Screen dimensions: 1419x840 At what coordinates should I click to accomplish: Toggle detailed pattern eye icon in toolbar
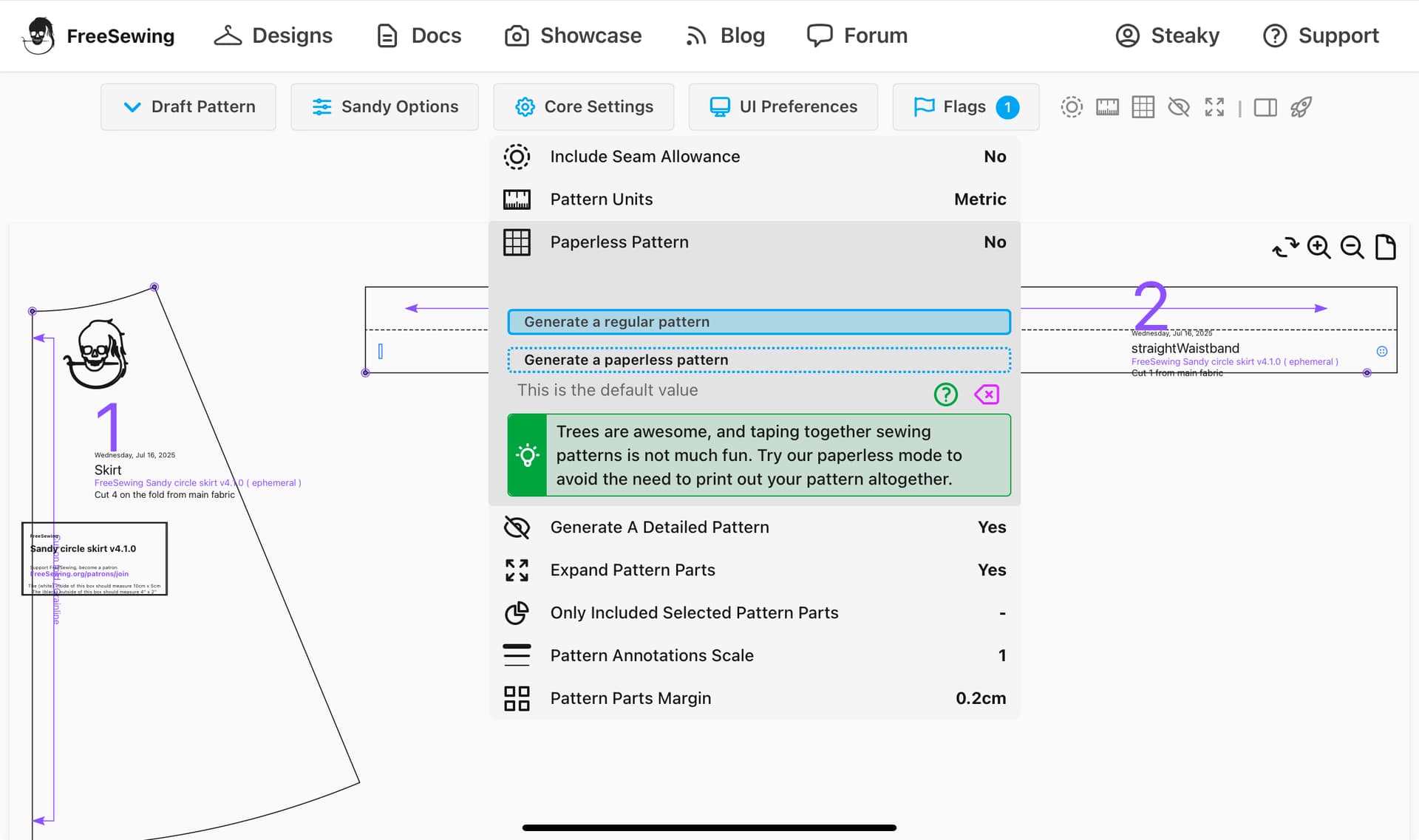[x=1179, y=107]
